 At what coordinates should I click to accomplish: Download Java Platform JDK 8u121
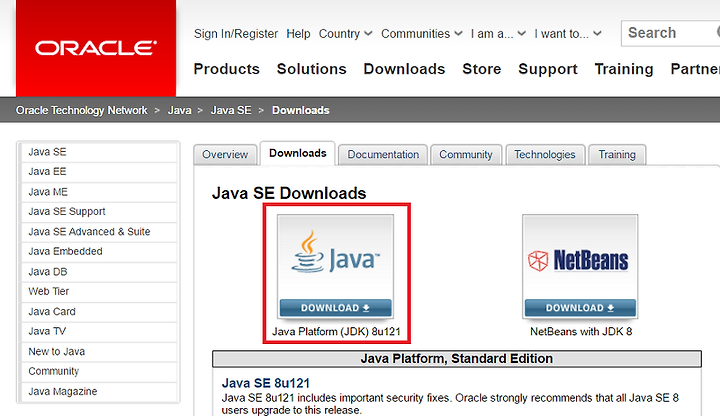(336, 308)
